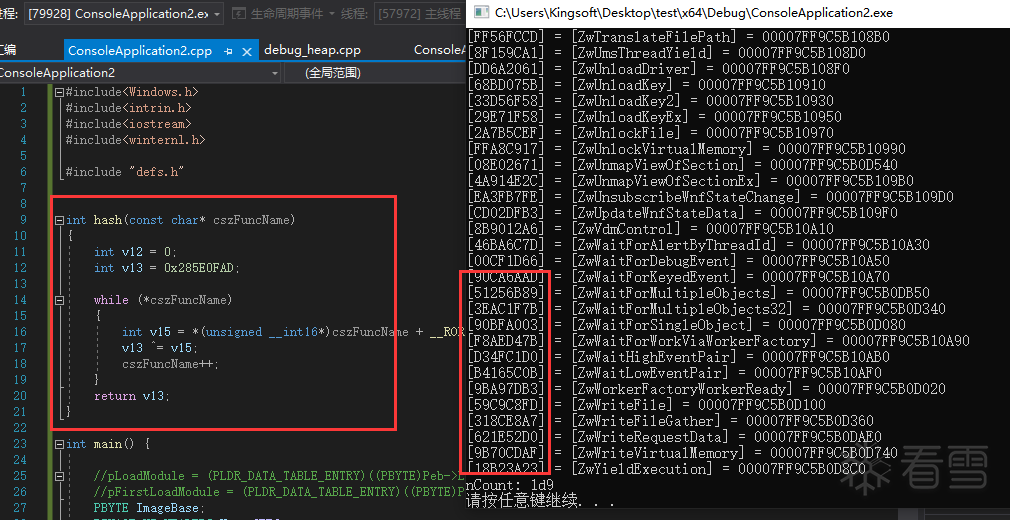Click the ZwWaitForDebugEvent console row
This screenshot has width=1010, height=520.
678,261
